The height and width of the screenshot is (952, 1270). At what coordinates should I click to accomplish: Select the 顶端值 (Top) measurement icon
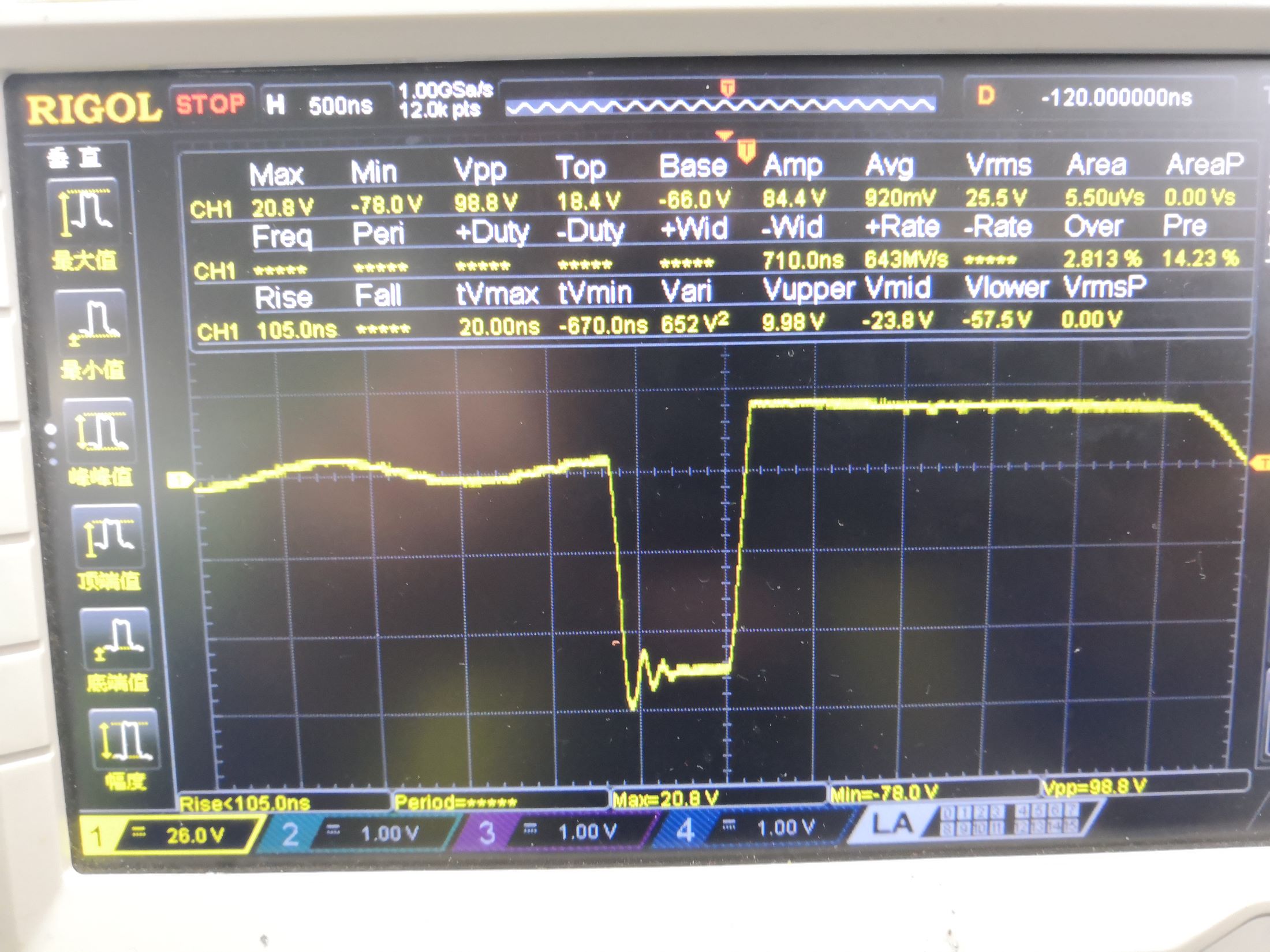(x=107, y=537)
